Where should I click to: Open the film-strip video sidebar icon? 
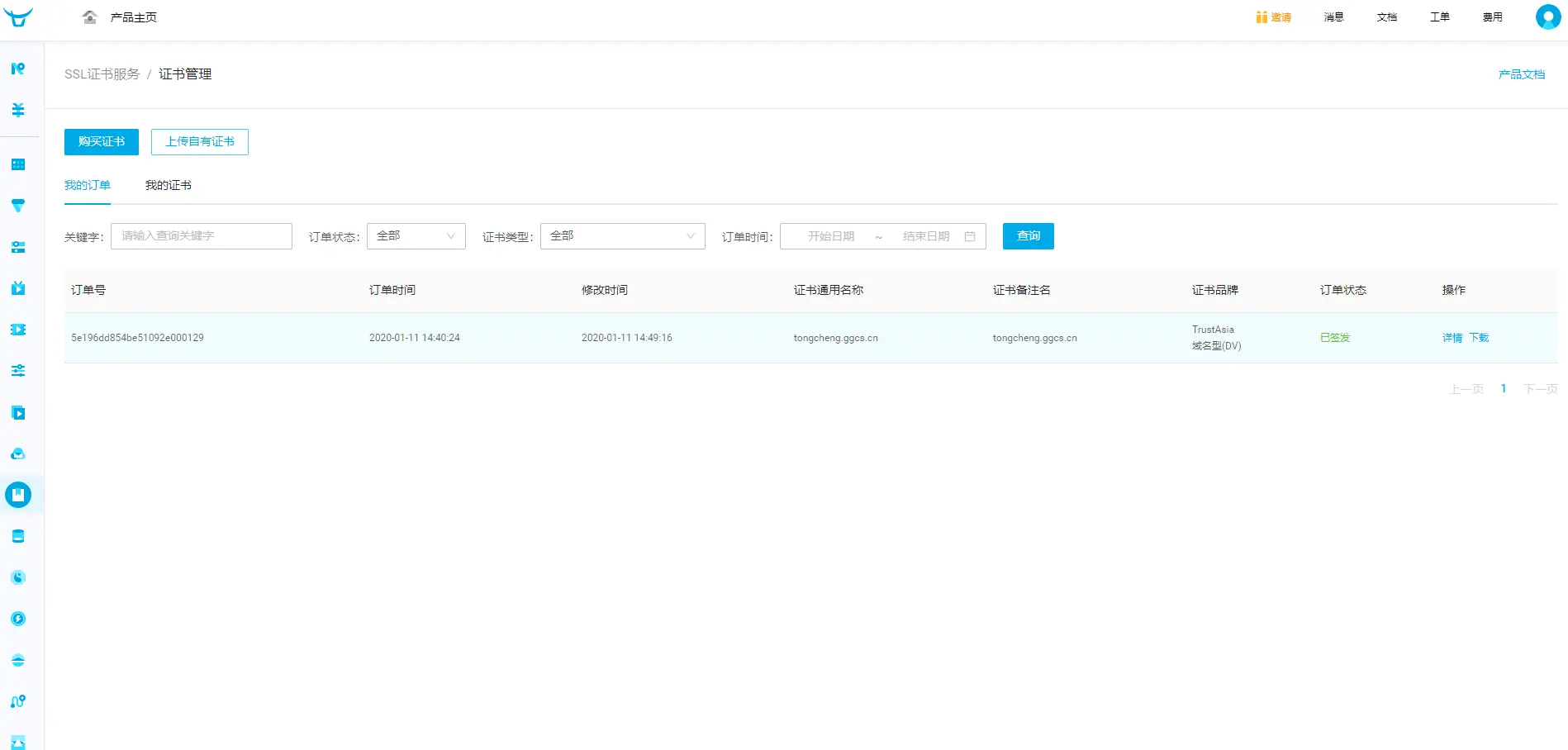click(18, 330)
